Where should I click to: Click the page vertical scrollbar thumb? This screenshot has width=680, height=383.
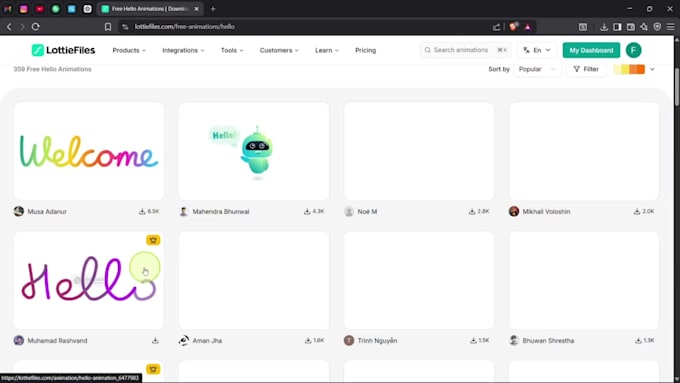pyautogui.click(x=677, y=87)
